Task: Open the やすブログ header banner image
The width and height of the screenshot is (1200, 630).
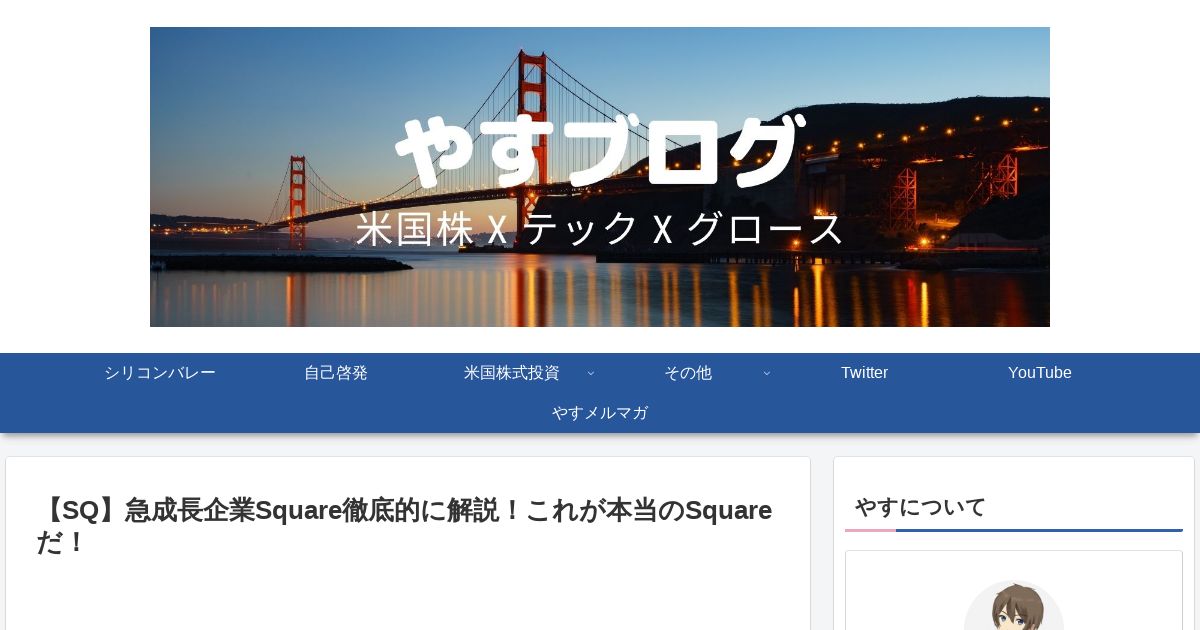Action: tap(600, 177)
